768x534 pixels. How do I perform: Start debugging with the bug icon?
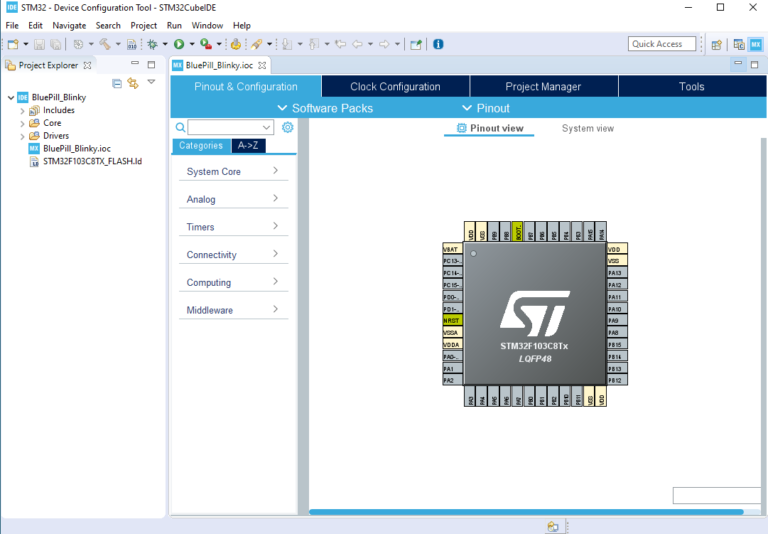(x=153, y=45)
